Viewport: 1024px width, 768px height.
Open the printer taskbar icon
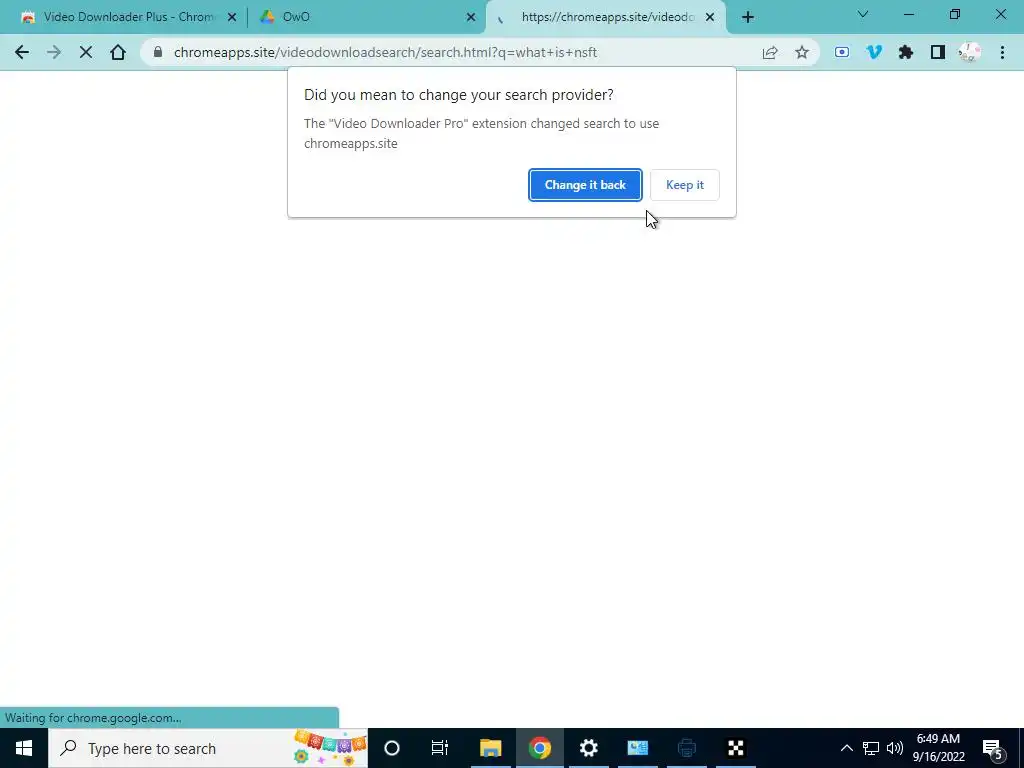pos(686,748)
